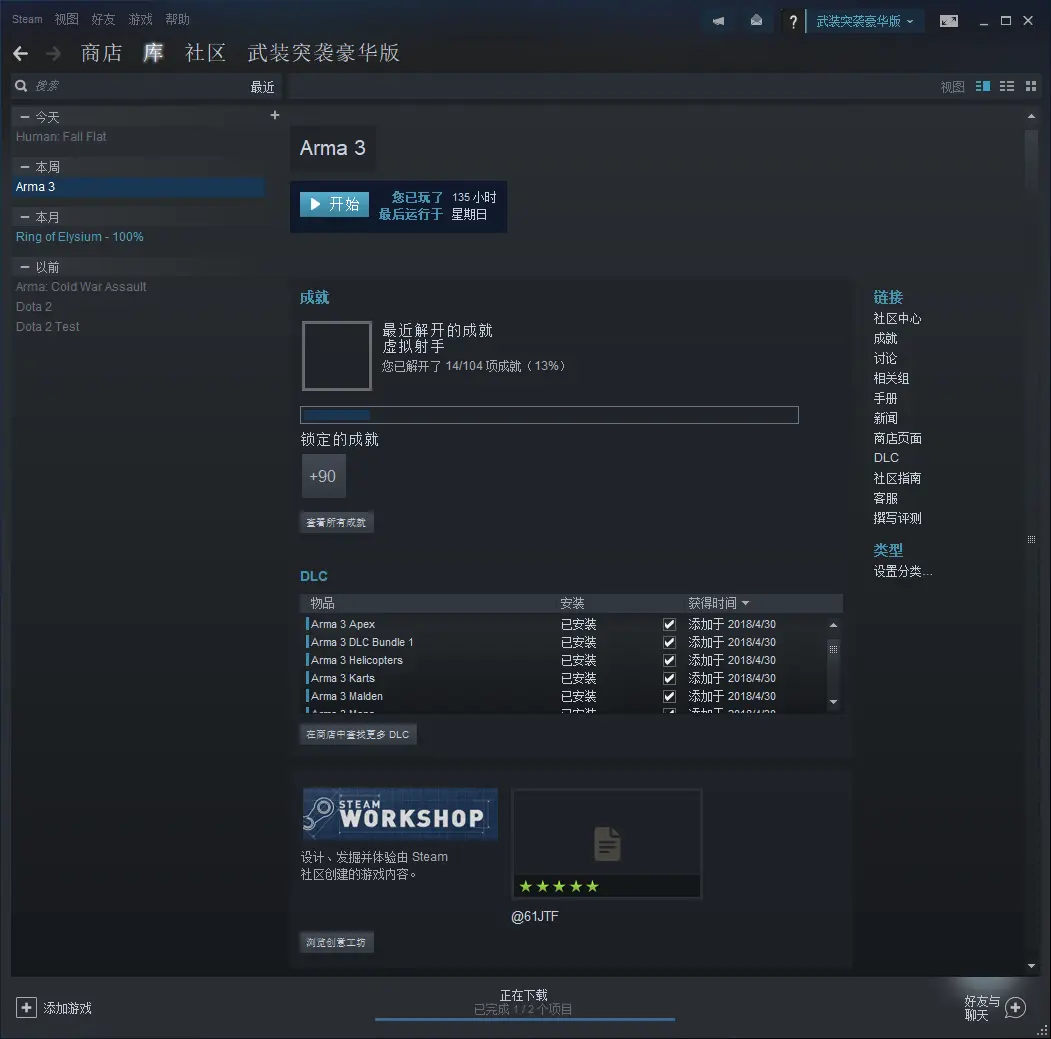Open the 好友 menu
The width and height of the screenshot is (1051, 1039).
click(x=103, y=19)
